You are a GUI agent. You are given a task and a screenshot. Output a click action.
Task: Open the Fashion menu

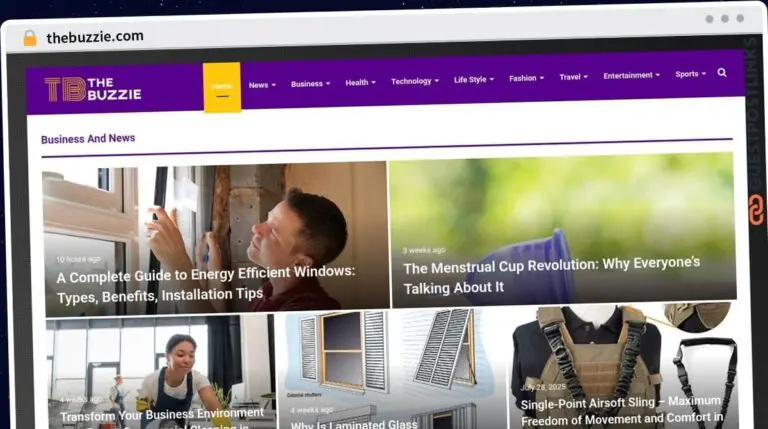coord(526,78)
